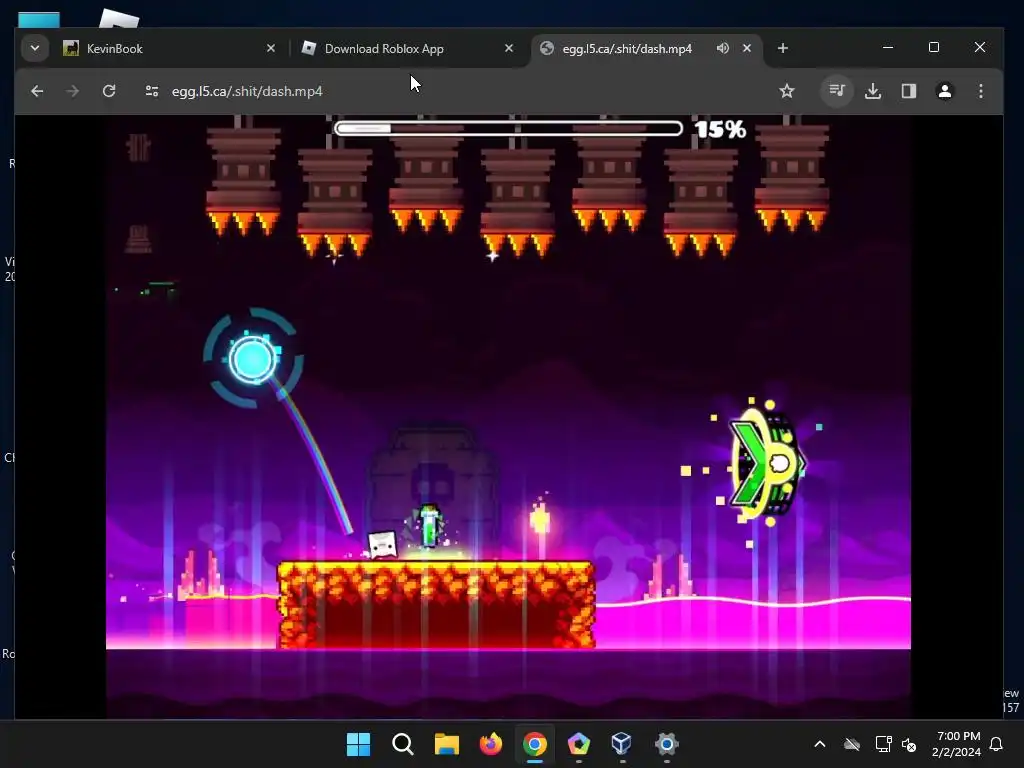The height and width of the screenshot is (768, 1024).
Task: Open Chrome's three-dot menu
Action: [x=980, y=91]
